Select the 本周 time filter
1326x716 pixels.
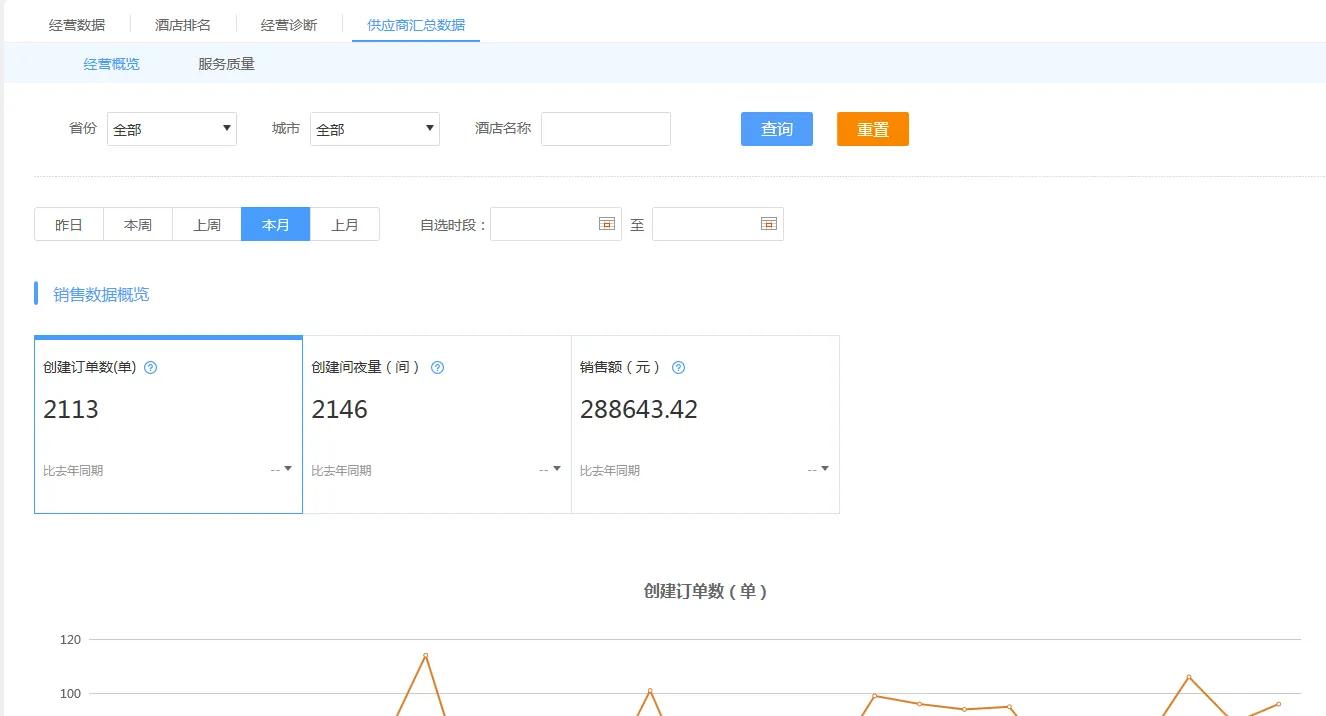pos(138,224)
